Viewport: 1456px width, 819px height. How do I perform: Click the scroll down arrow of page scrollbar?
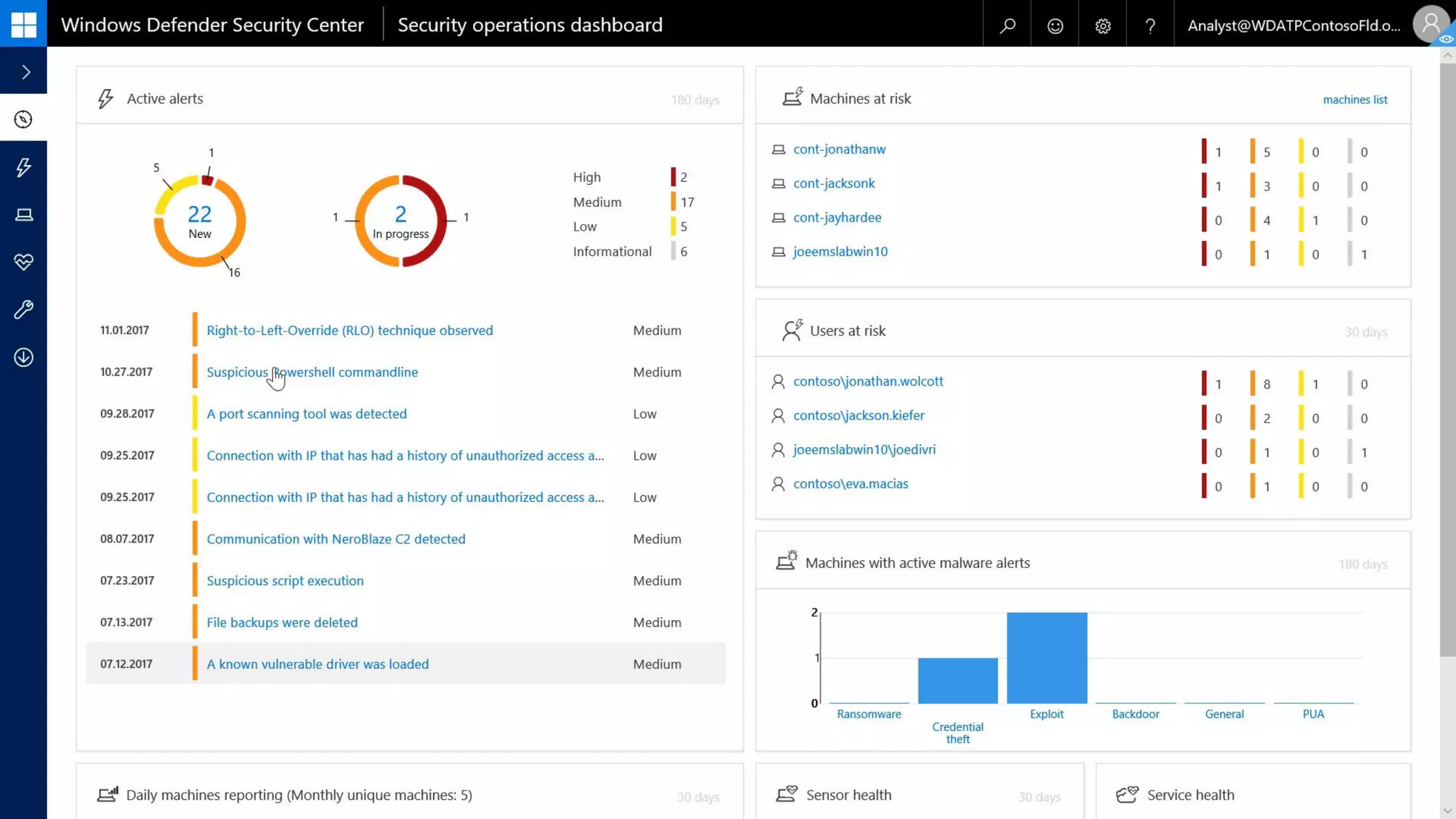click(x=1447, y=810)
